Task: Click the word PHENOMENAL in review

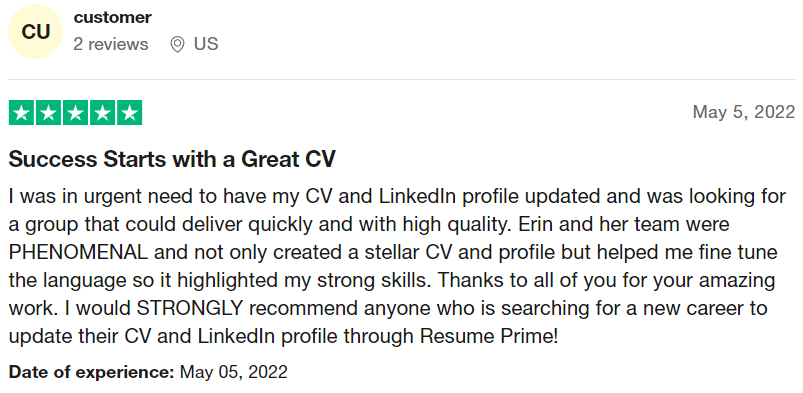Action: 78,253
